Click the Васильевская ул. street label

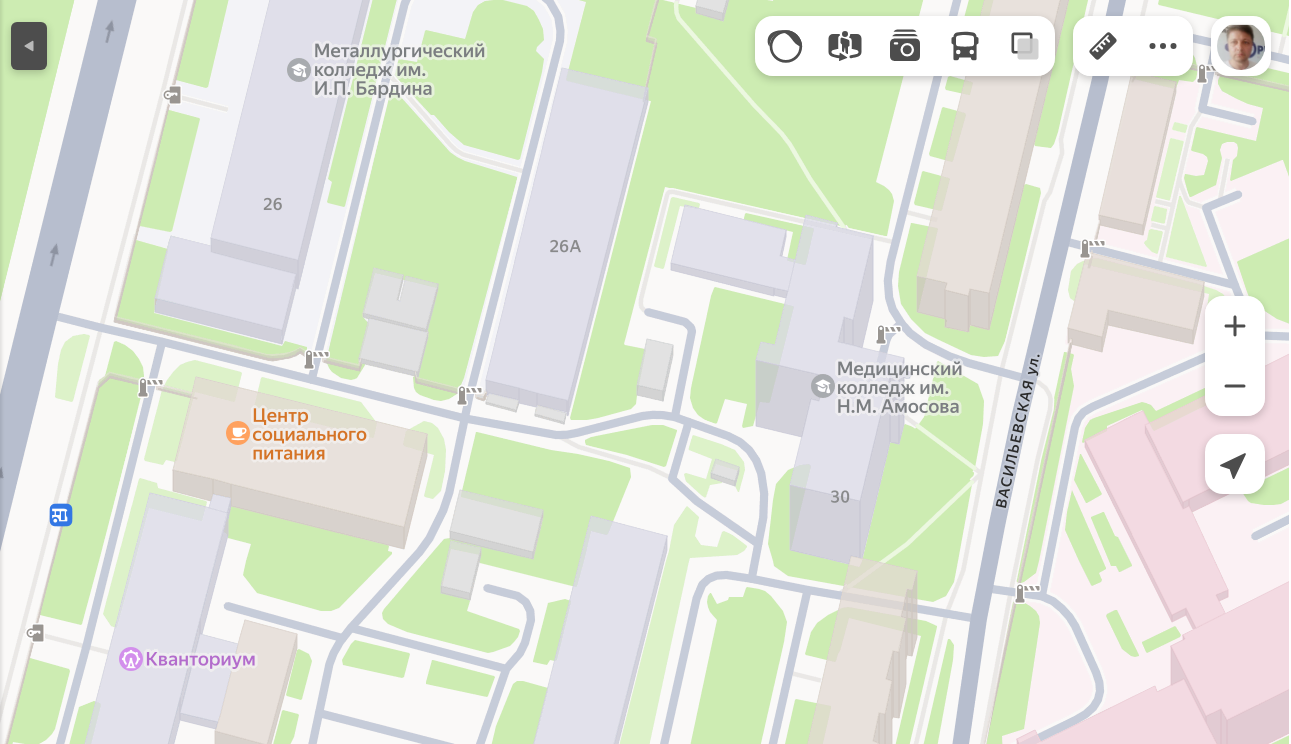pos(1019,430)
